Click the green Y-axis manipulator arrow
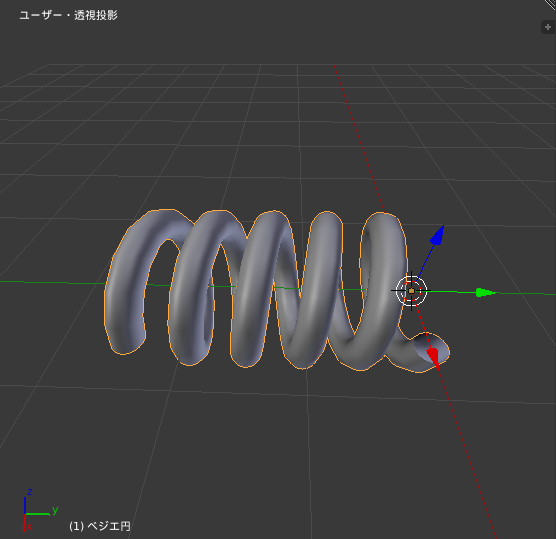Screen dimensions: 556x539 (486, 293)
